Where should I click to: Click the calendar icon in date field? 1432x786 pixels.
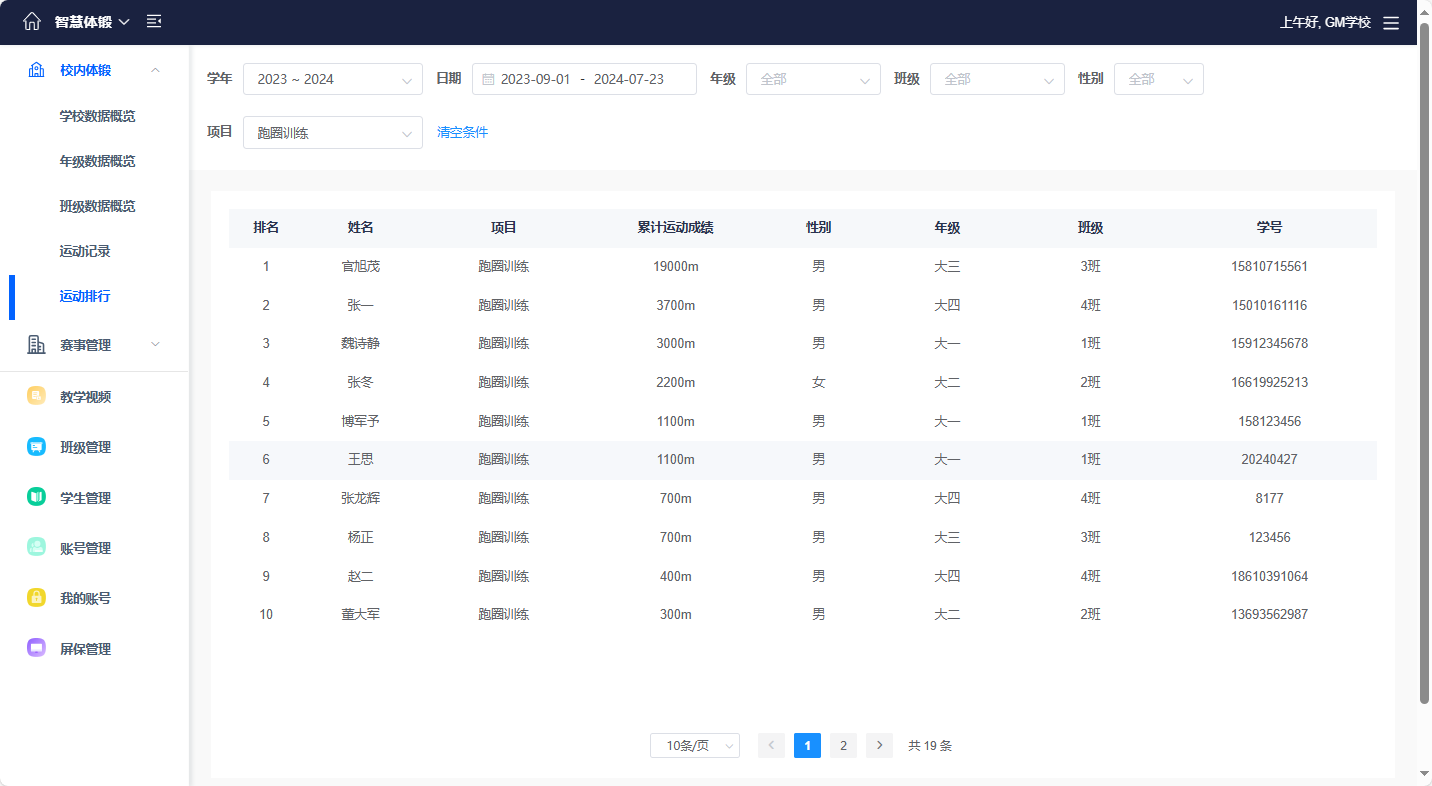[488, 79]
